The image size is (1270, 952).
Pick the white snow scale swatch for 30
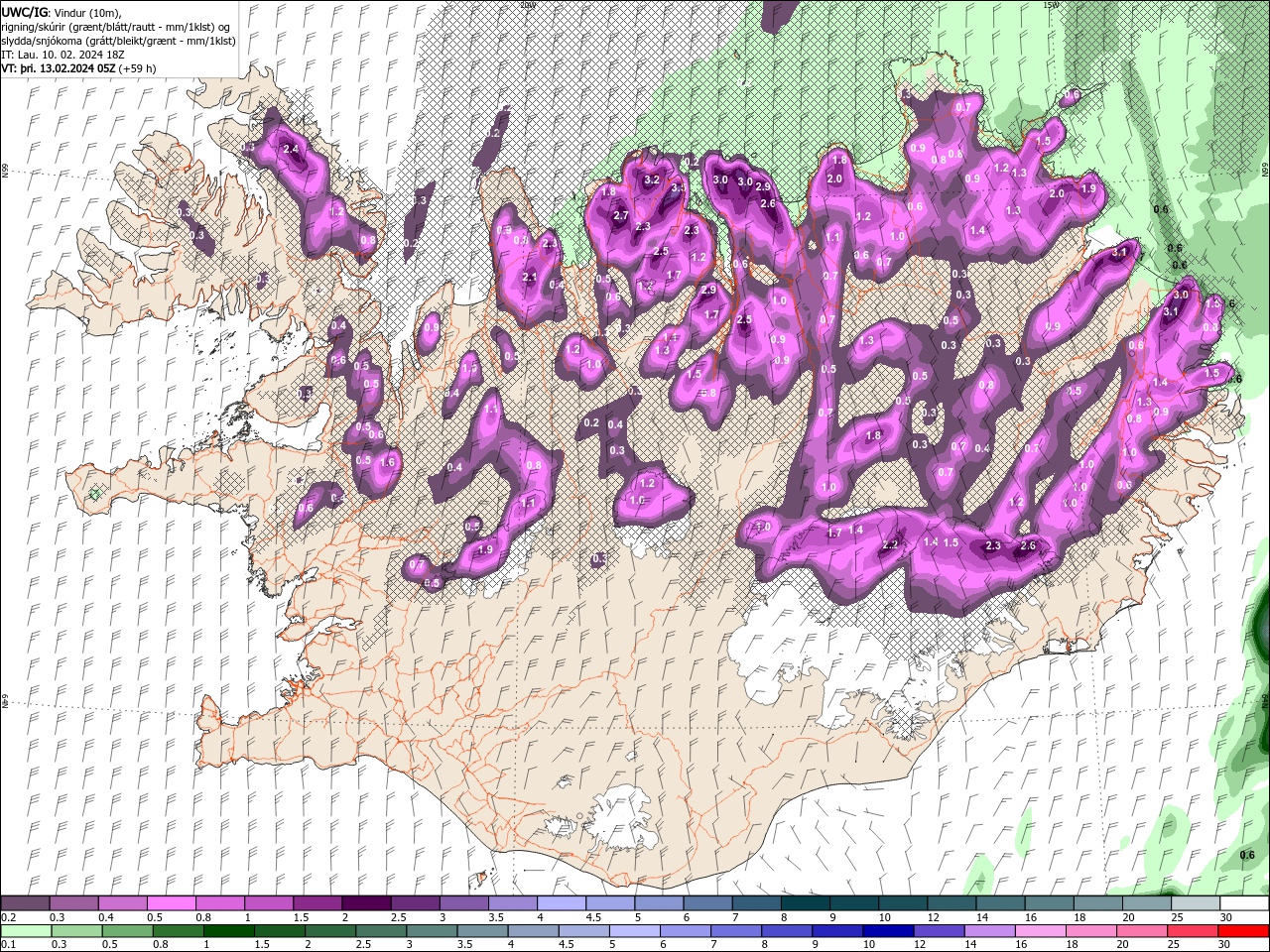pyautogui.click(x=1244, y=903)
